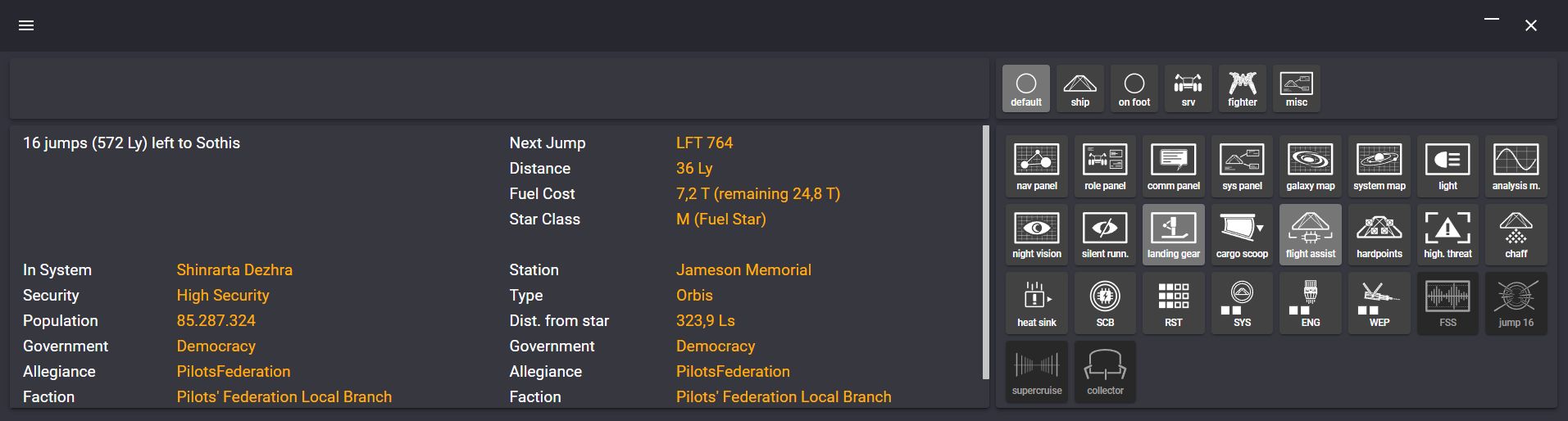Toggle flight assist

pyautogui.click(x=1310, y=234)
